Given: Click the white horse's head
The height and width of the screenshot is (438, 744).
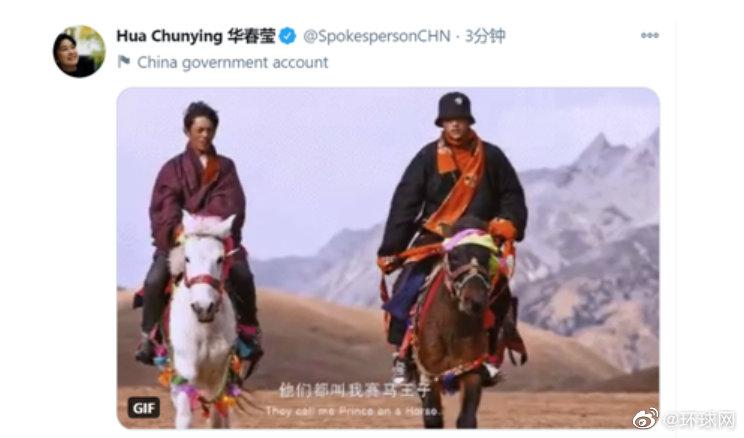Looking at the screenshot, I should tap(205, 266).
